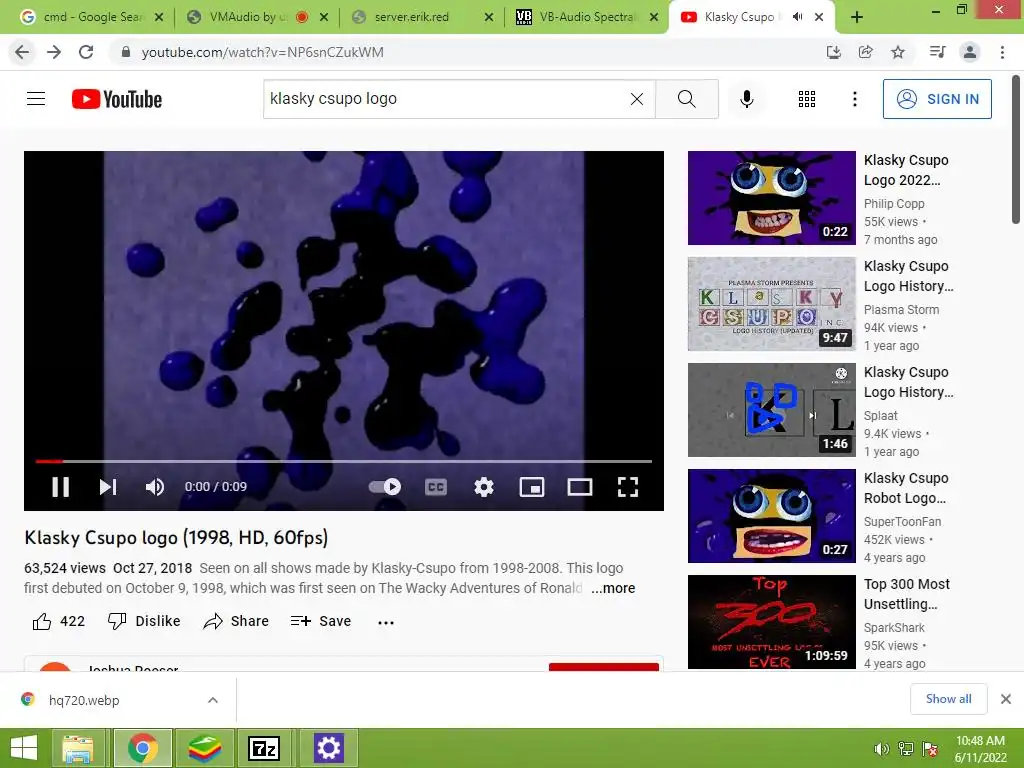Go forward in browser history
The width and height of the screenshot is (1024, 768).
54,52
